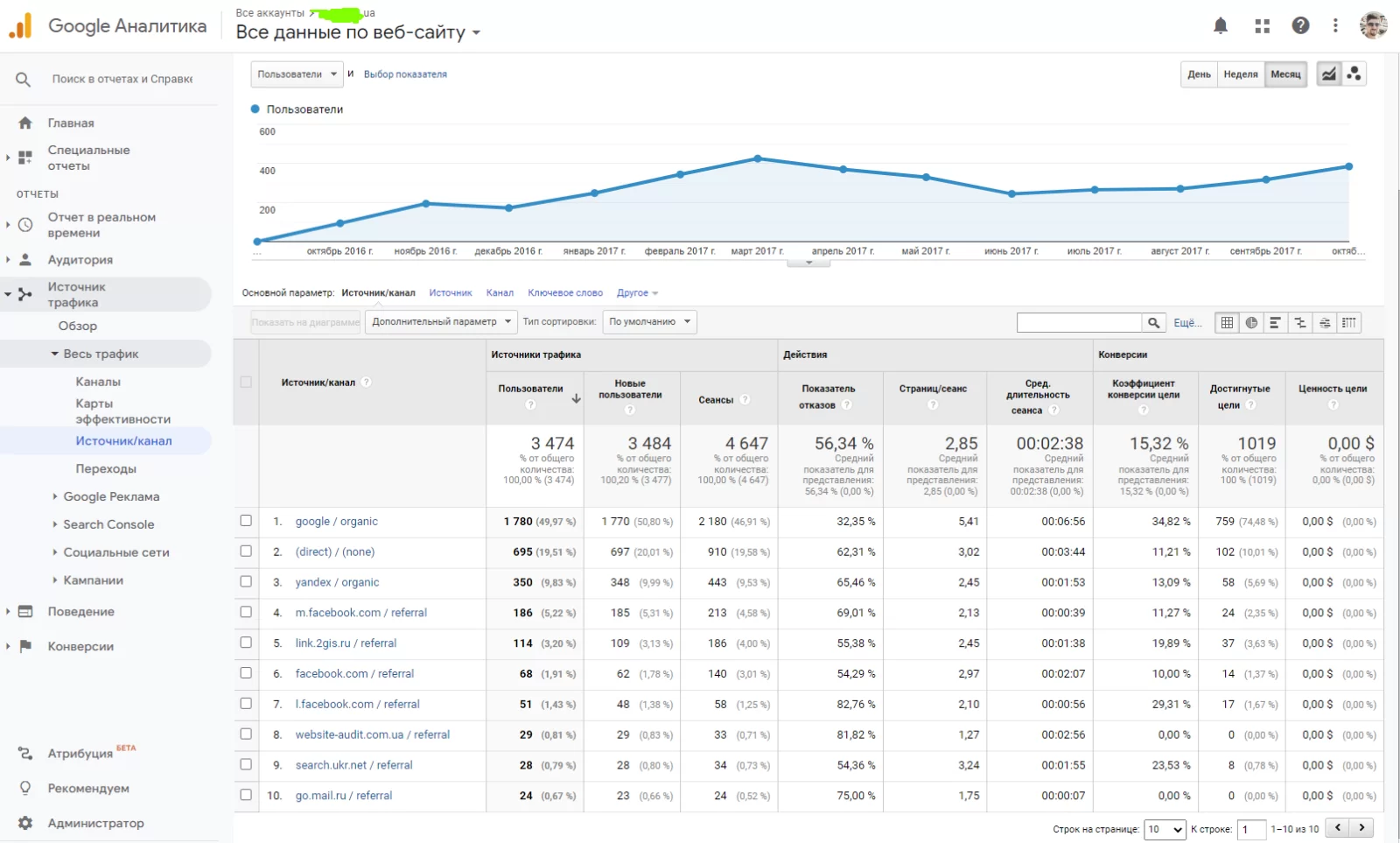The width and height of the screenshot is (1400, 843).
Task: Open the notifications bell
Action: [x=1221, y=25]
